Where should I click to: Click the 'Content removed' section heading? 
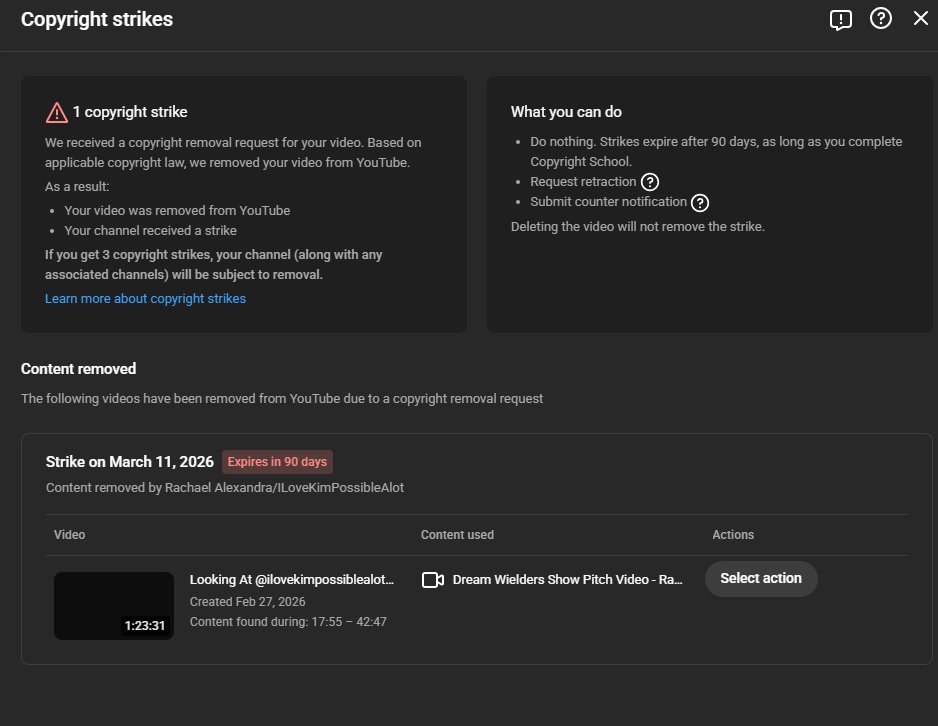pos(78,369)
